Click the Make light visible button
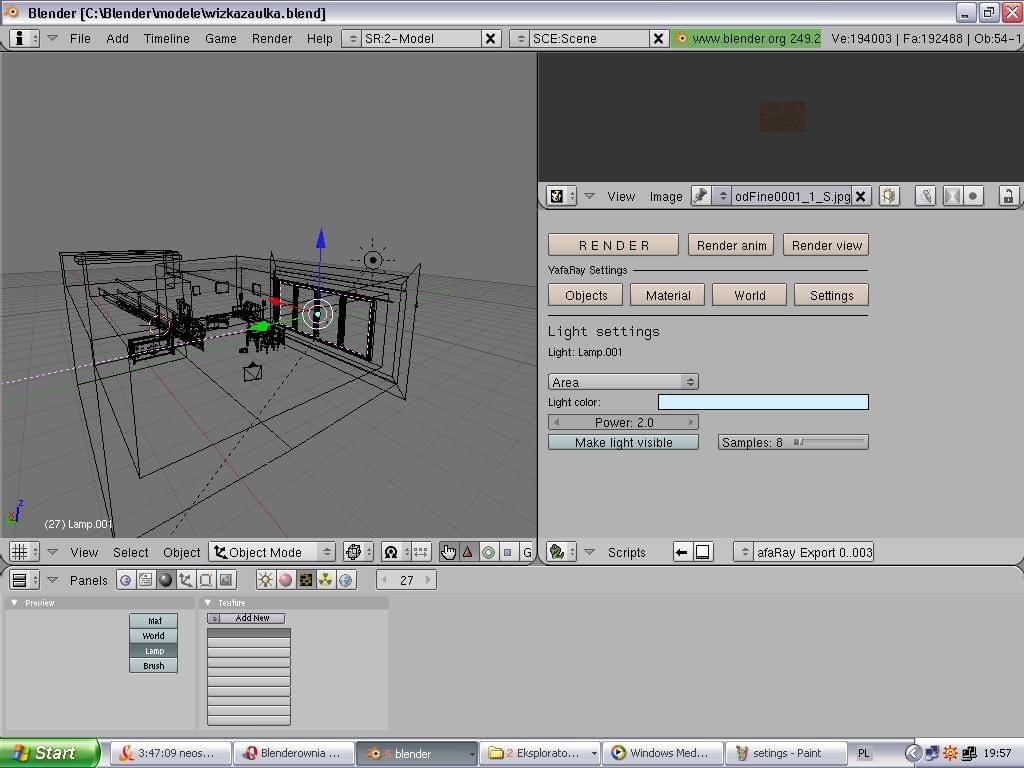This screenshot has height=768, width=1024. coord(623,442)
